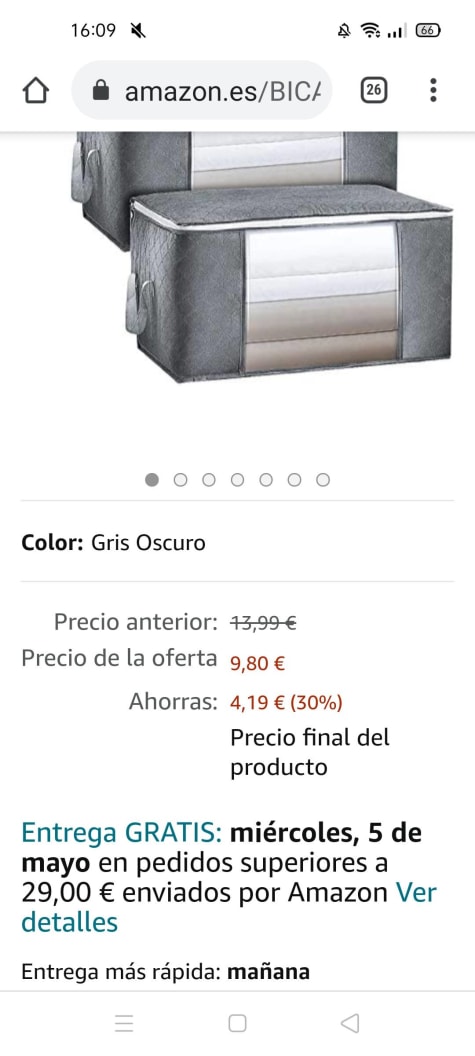Viewport: 475px width, 1056px height.
Task: Tap the battery indicator in status bar
Action: pyautogui.click(x=429, y=30)
